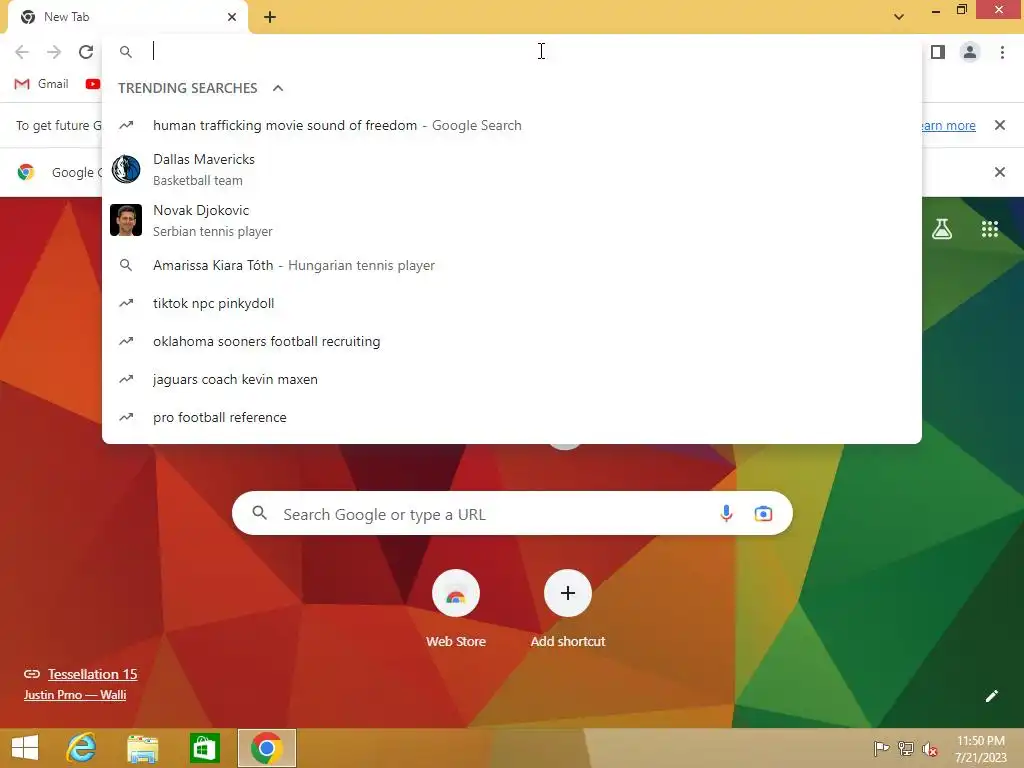The image size is (1024, 768).
Task: Open the Chrome three-dot menu
Action: coord(1002,52)
